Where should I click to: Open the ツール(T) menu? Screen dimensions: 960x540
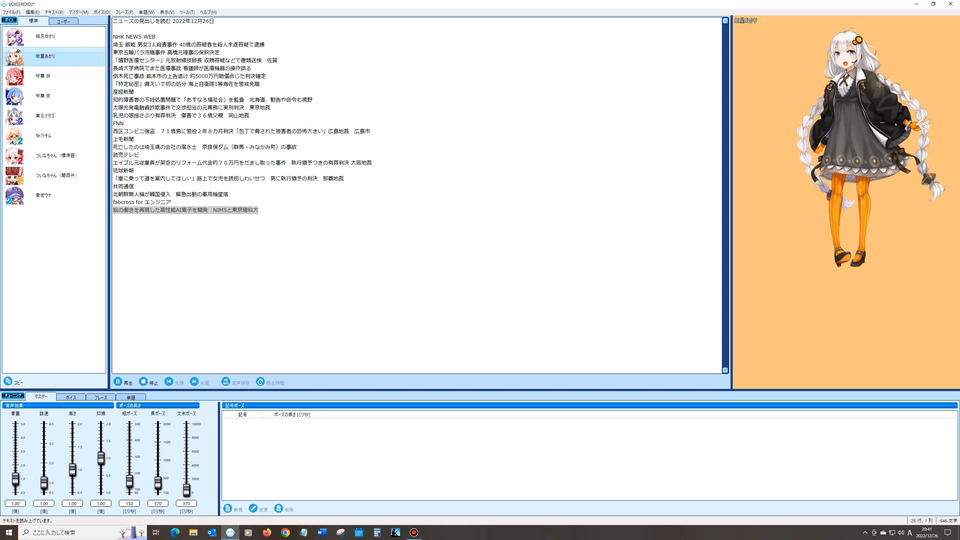tap(187, 12)
